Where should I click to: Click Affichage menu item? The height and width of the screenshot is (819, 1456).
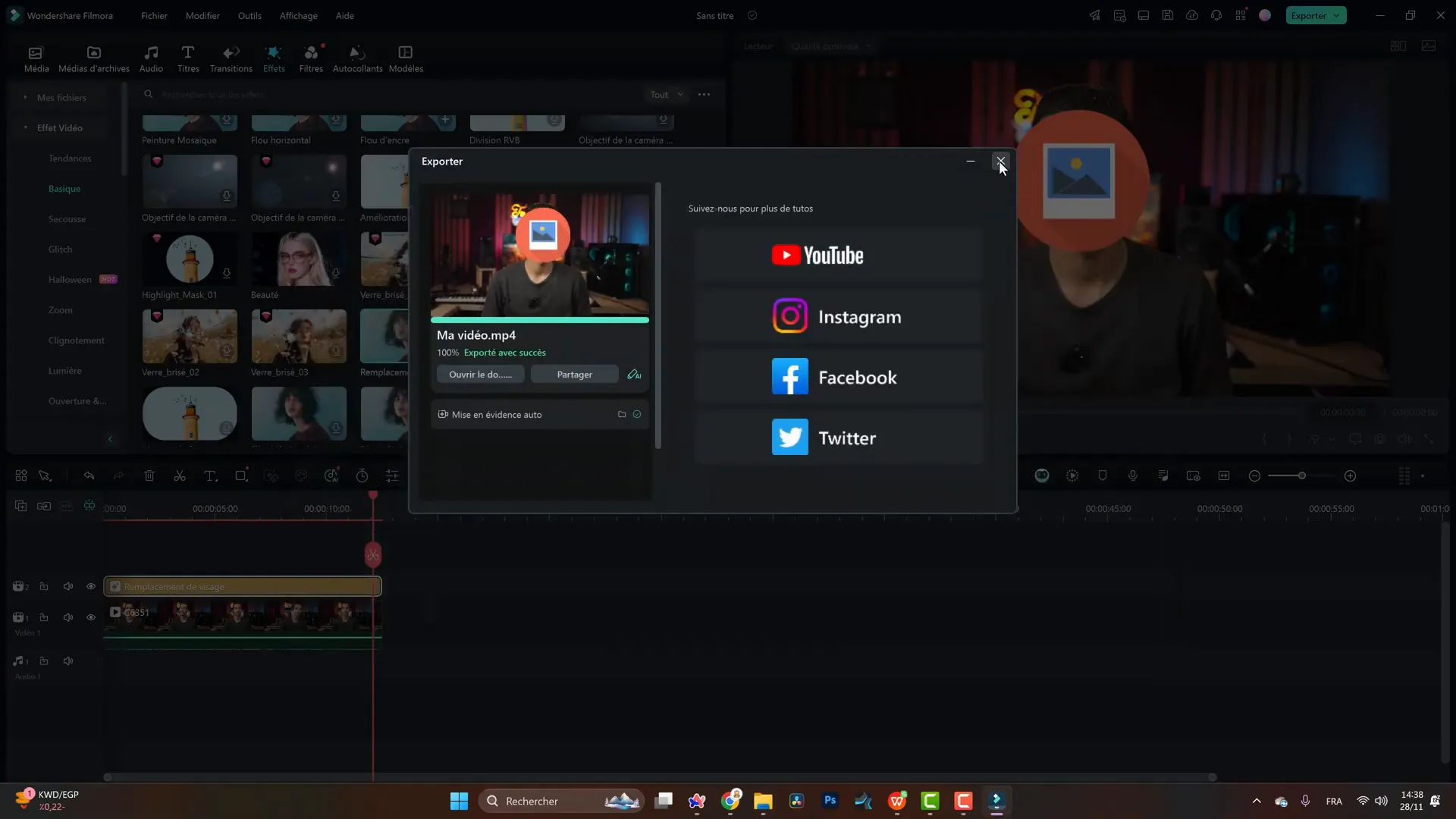298,15
